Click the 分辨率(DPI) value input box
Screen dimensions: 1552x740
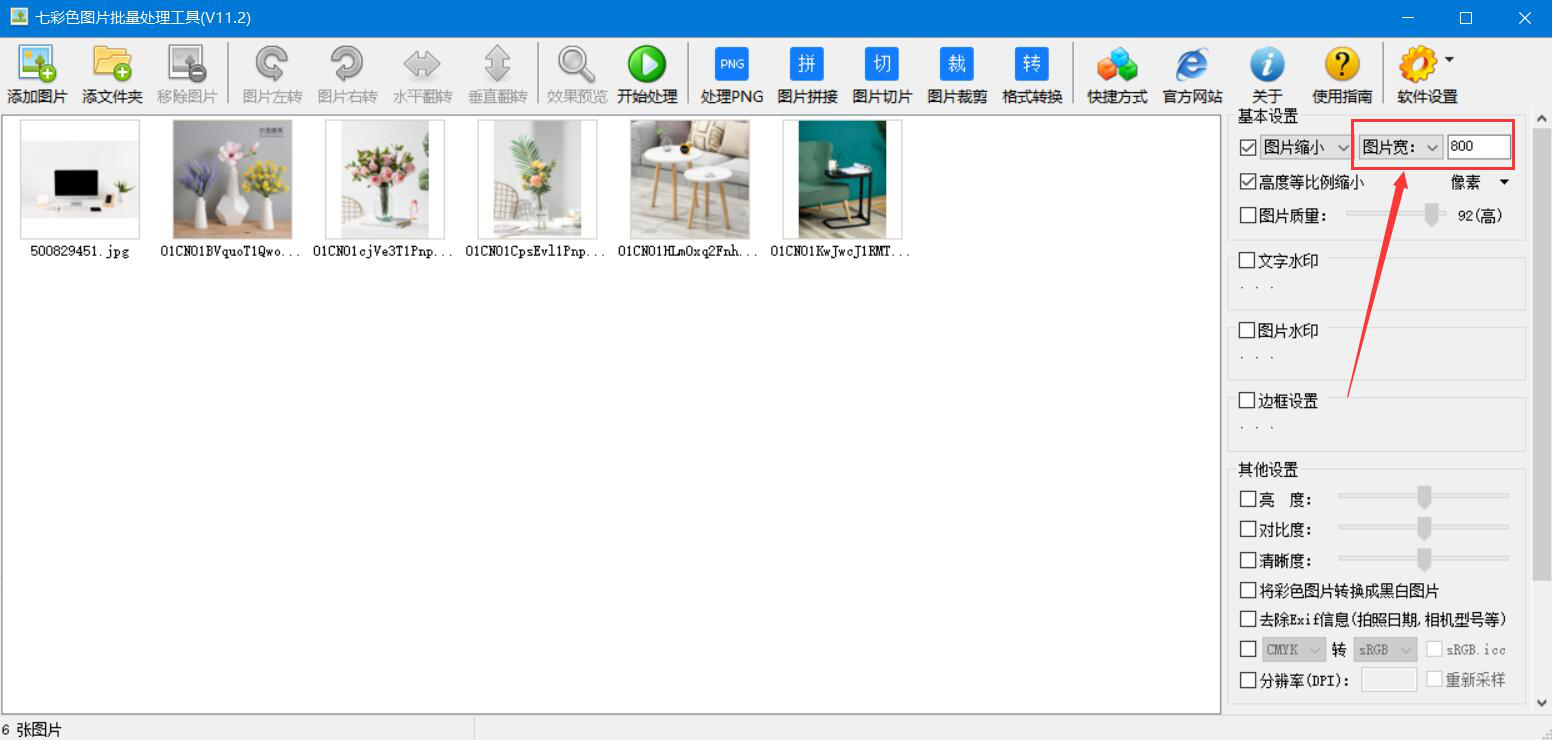(x=1389, y=680)
